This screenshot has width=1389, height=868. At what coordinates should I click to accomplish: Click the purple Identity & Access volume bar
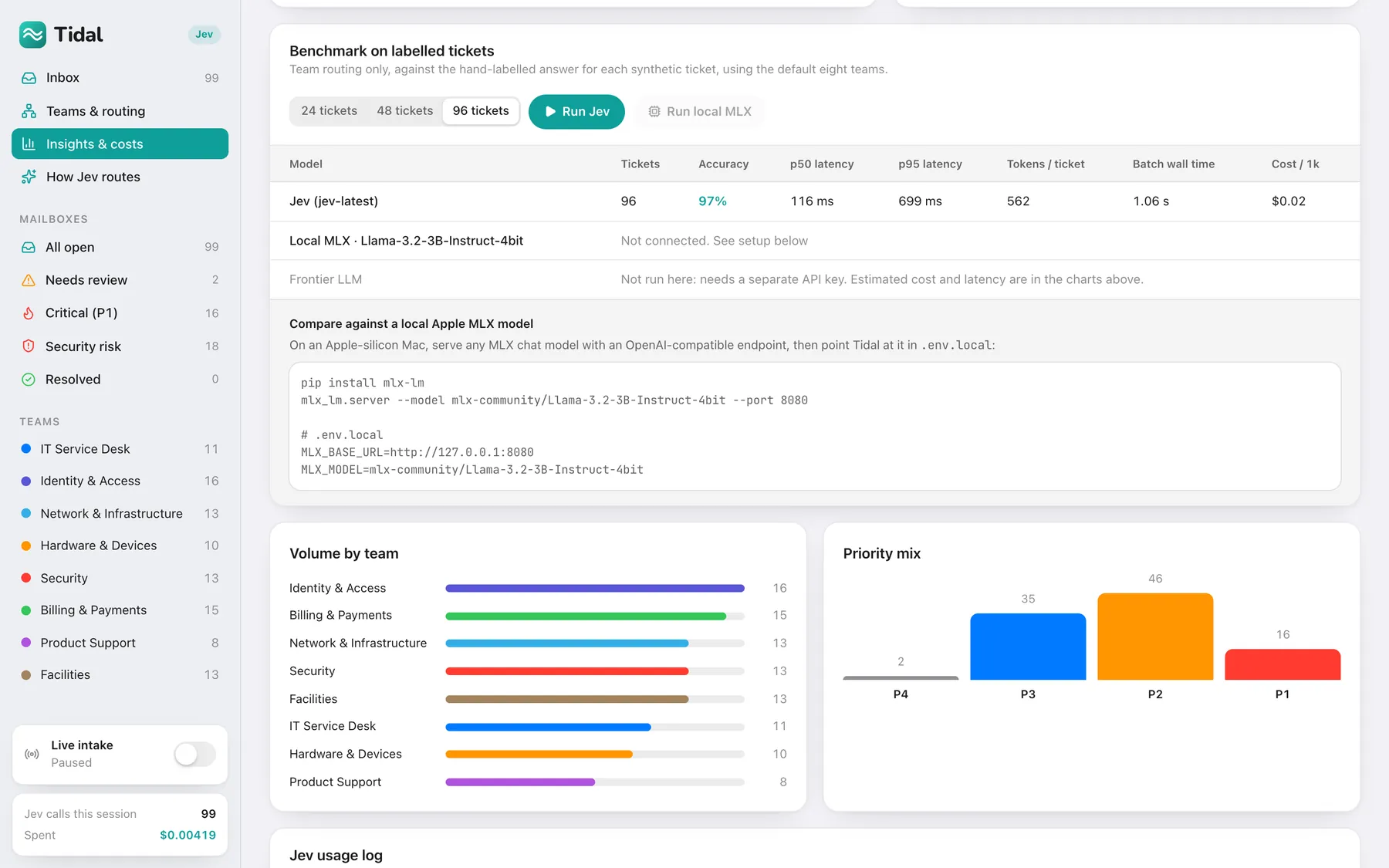point(595,588)
